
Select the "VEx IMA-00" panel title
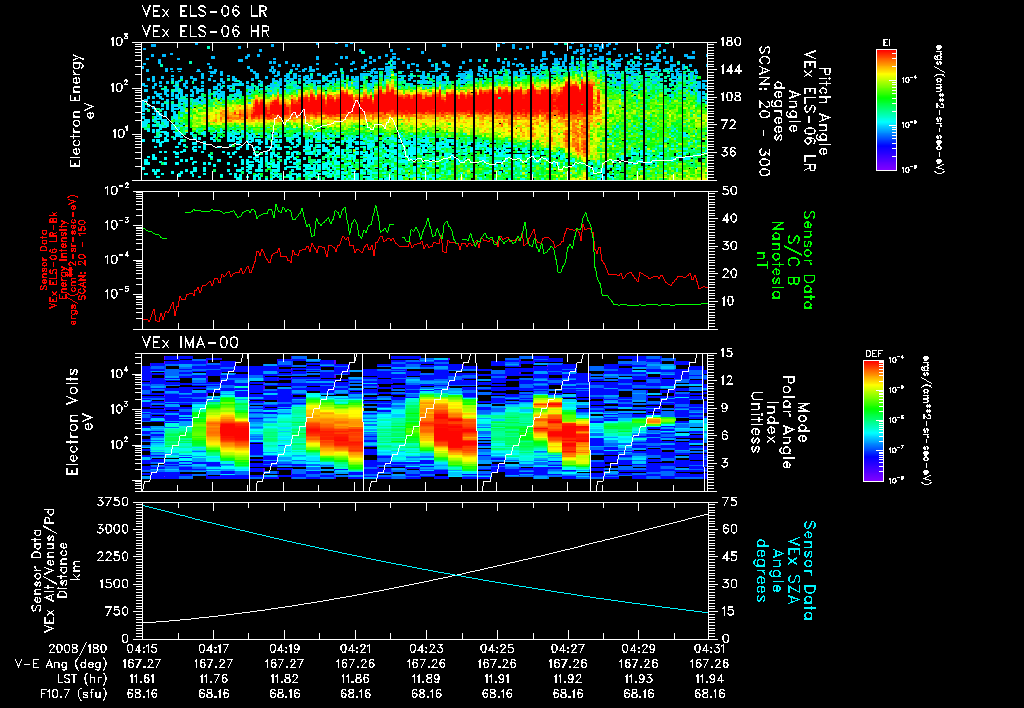[190, 343]
